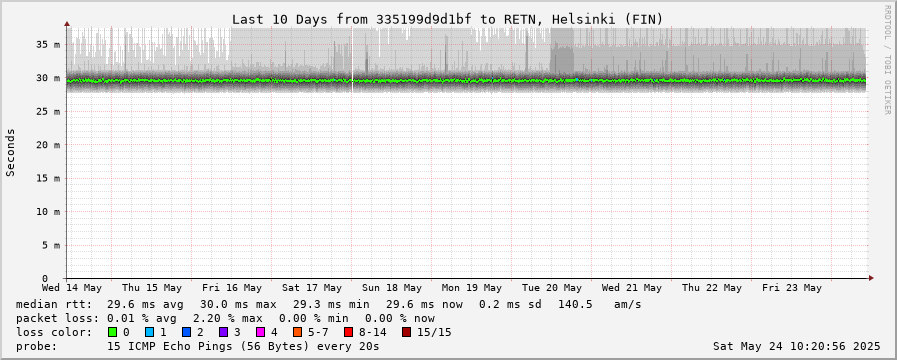Click the graph title mentioning RETN, Helsinki
The image size is (897, 360).
pyautogui.click(x=447, y=19)
